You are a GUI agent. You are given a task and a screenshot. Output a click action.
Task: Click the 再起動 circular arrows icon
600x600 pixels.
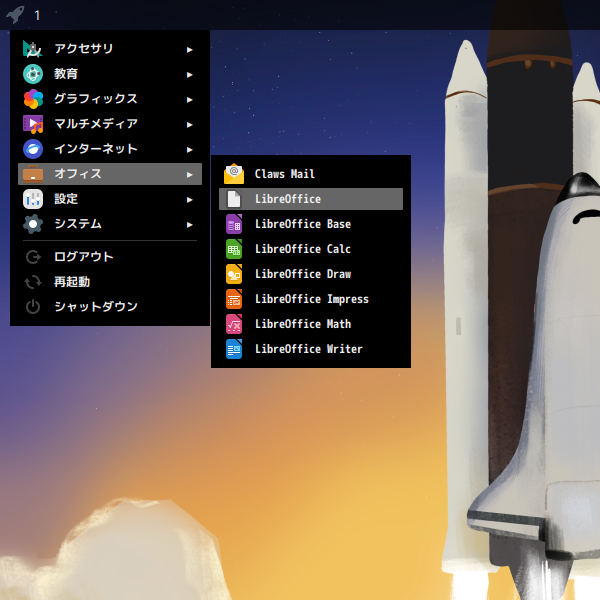click(33, 282)
